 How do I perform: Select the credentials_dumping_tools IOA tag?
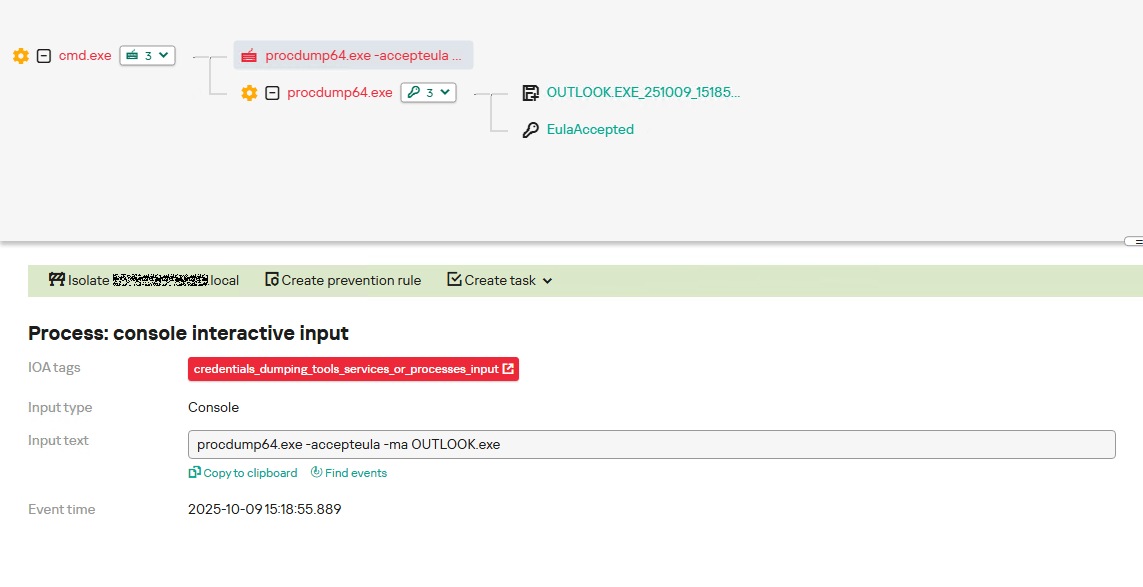[345, 368]
